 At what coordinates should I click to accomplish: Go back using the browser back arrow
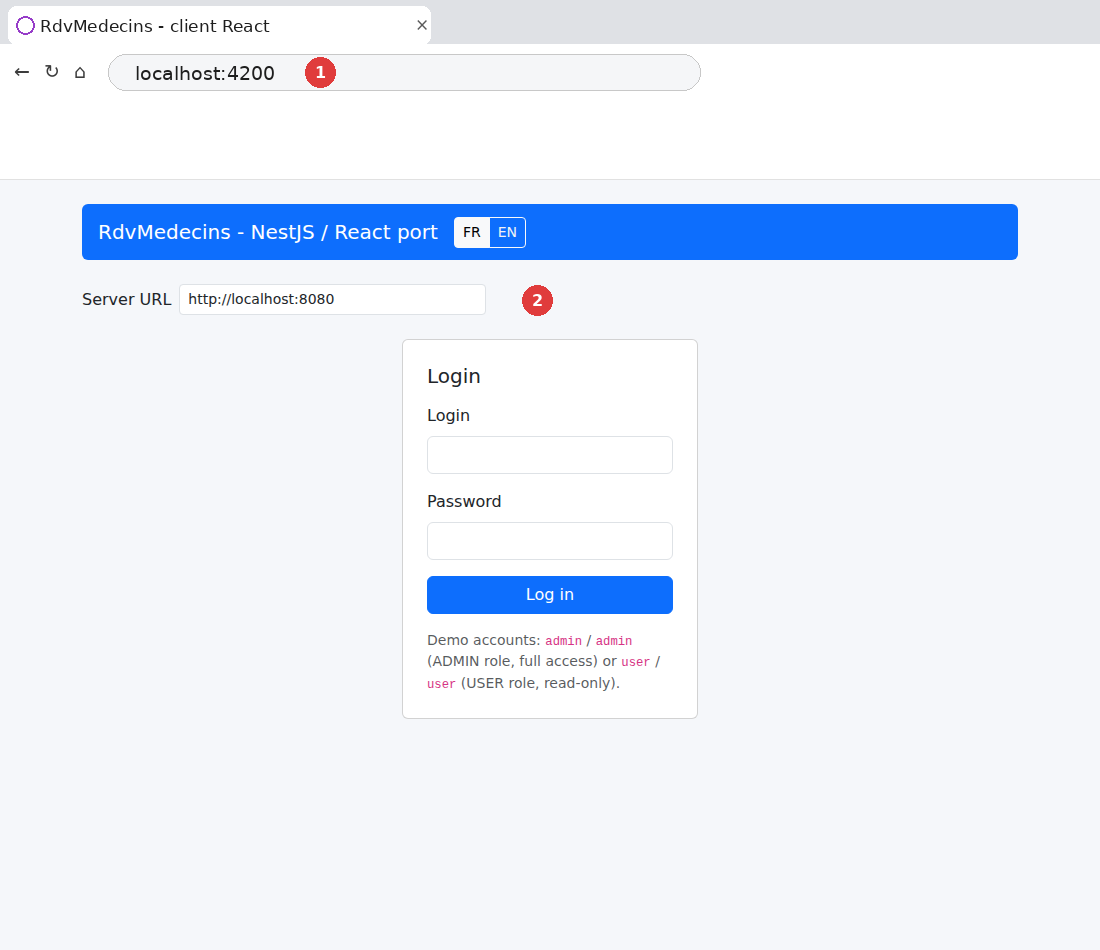[x=22, y=72]
